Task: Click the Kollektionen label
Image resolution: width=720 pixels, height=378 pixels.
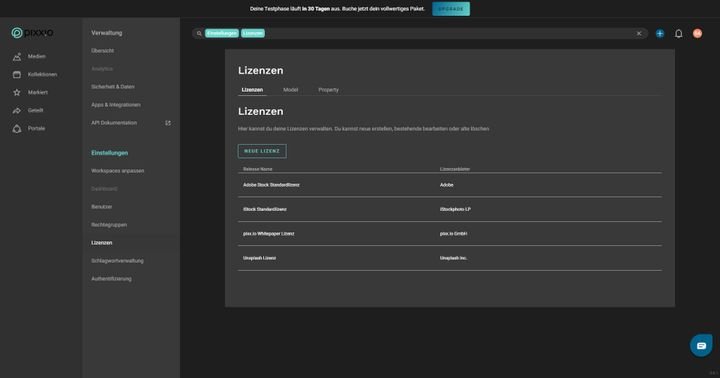Action: coord(42,74)
